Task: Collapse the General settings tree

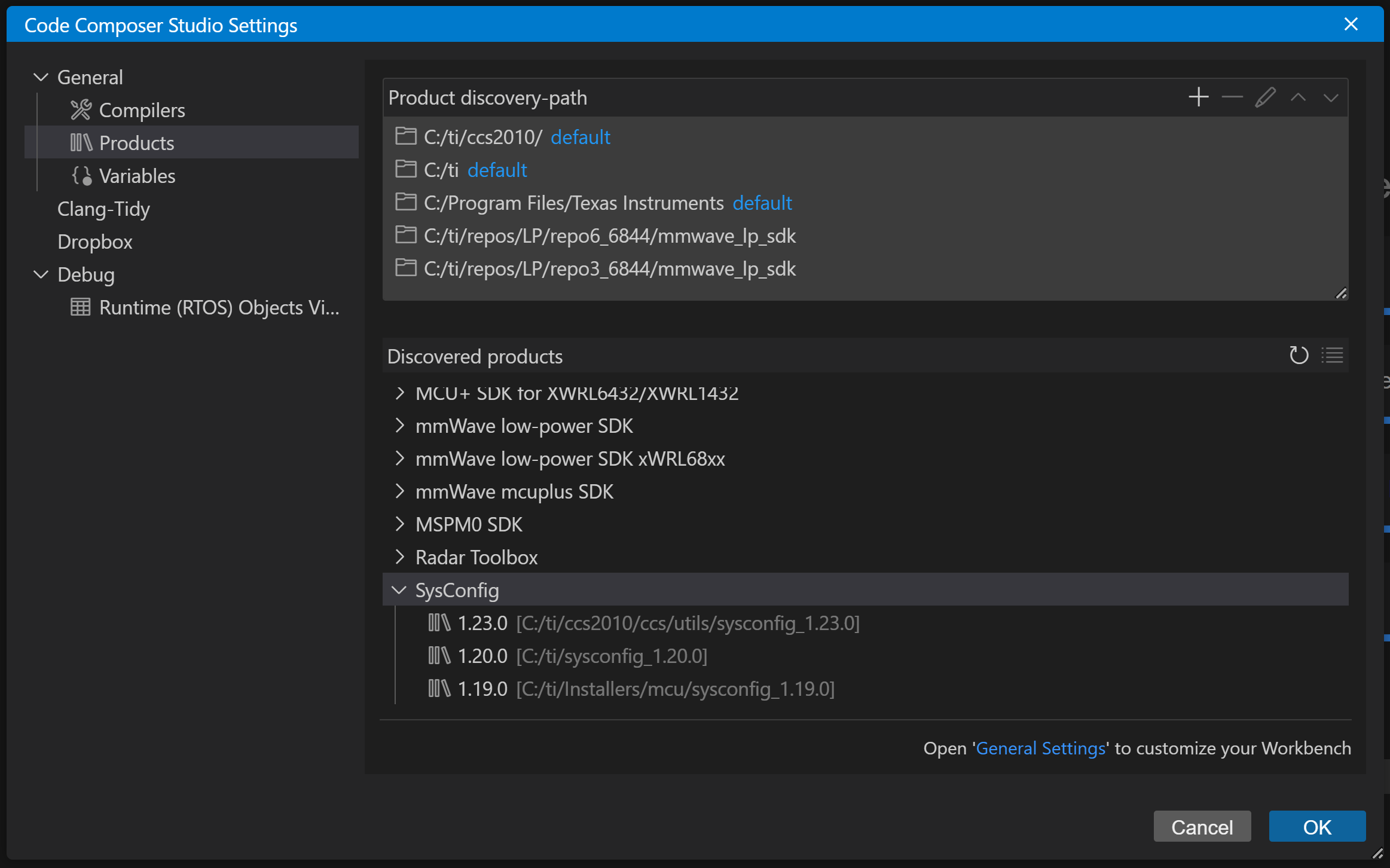Action: tap(41, 77)
